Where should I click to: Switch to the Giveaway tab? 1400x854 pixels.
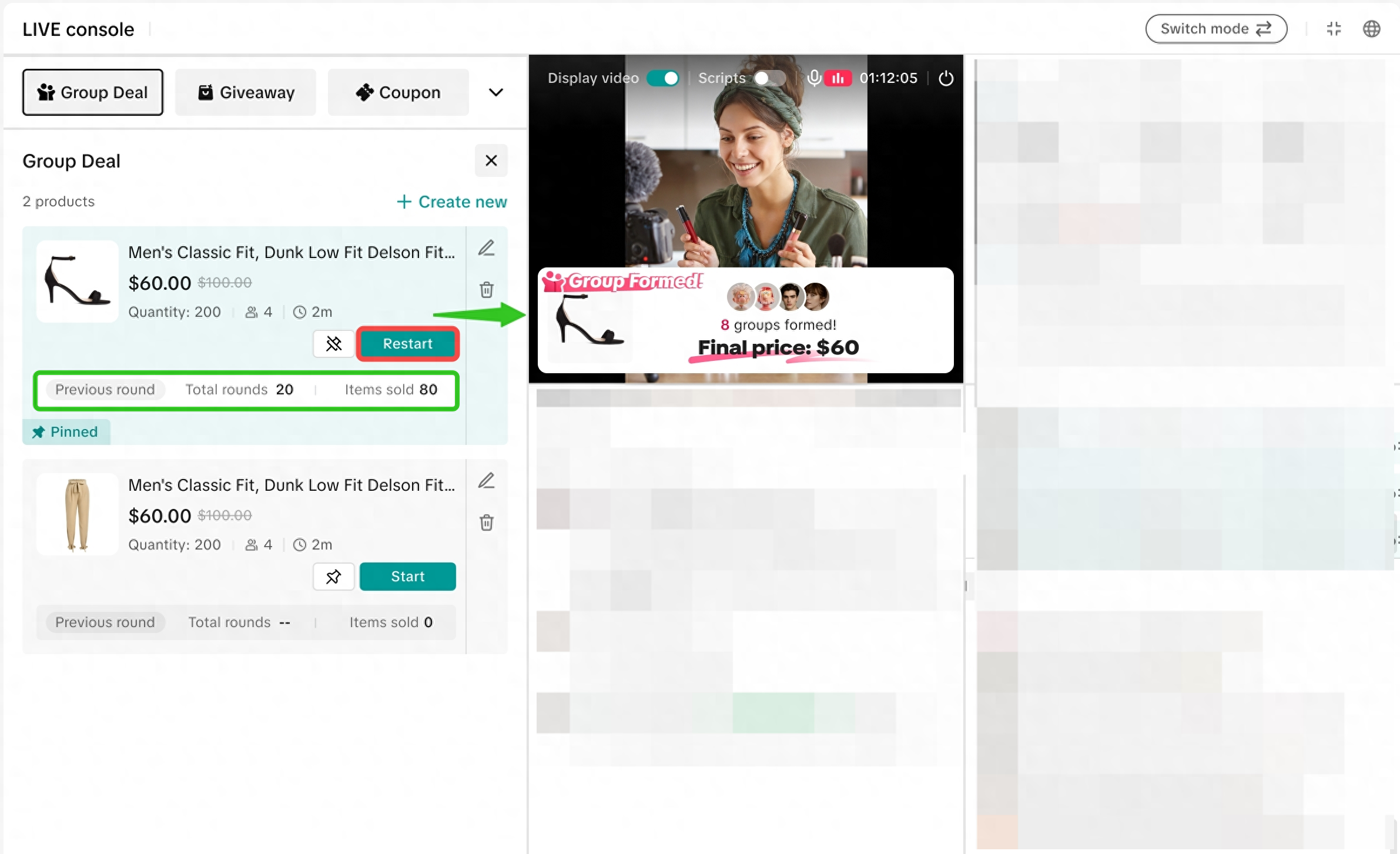pyautogui.click(x=246, y=92)
